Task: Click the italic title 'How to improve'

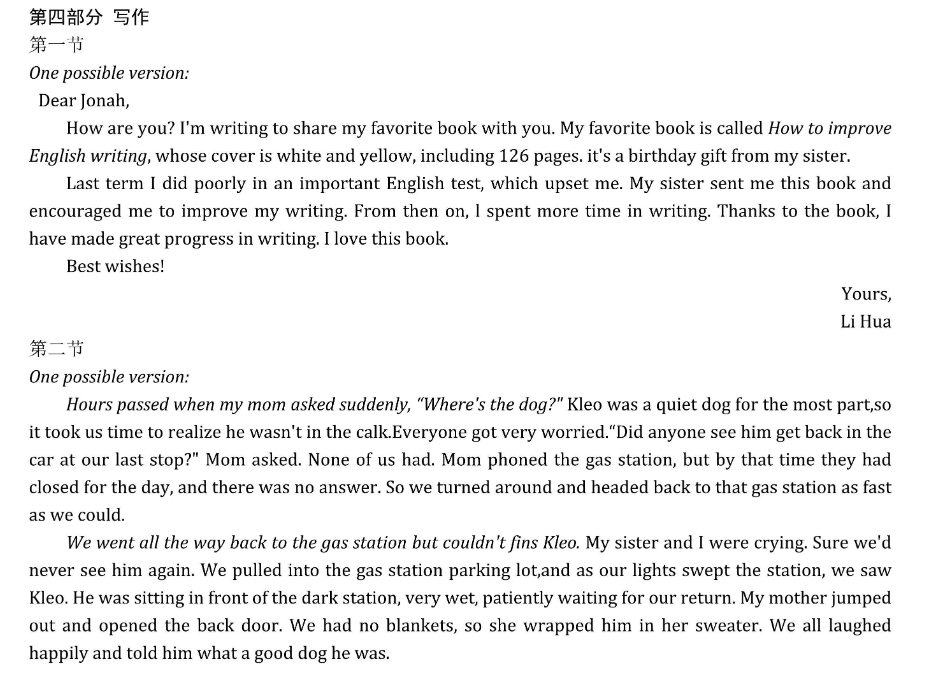Action: tap(829, 129)
